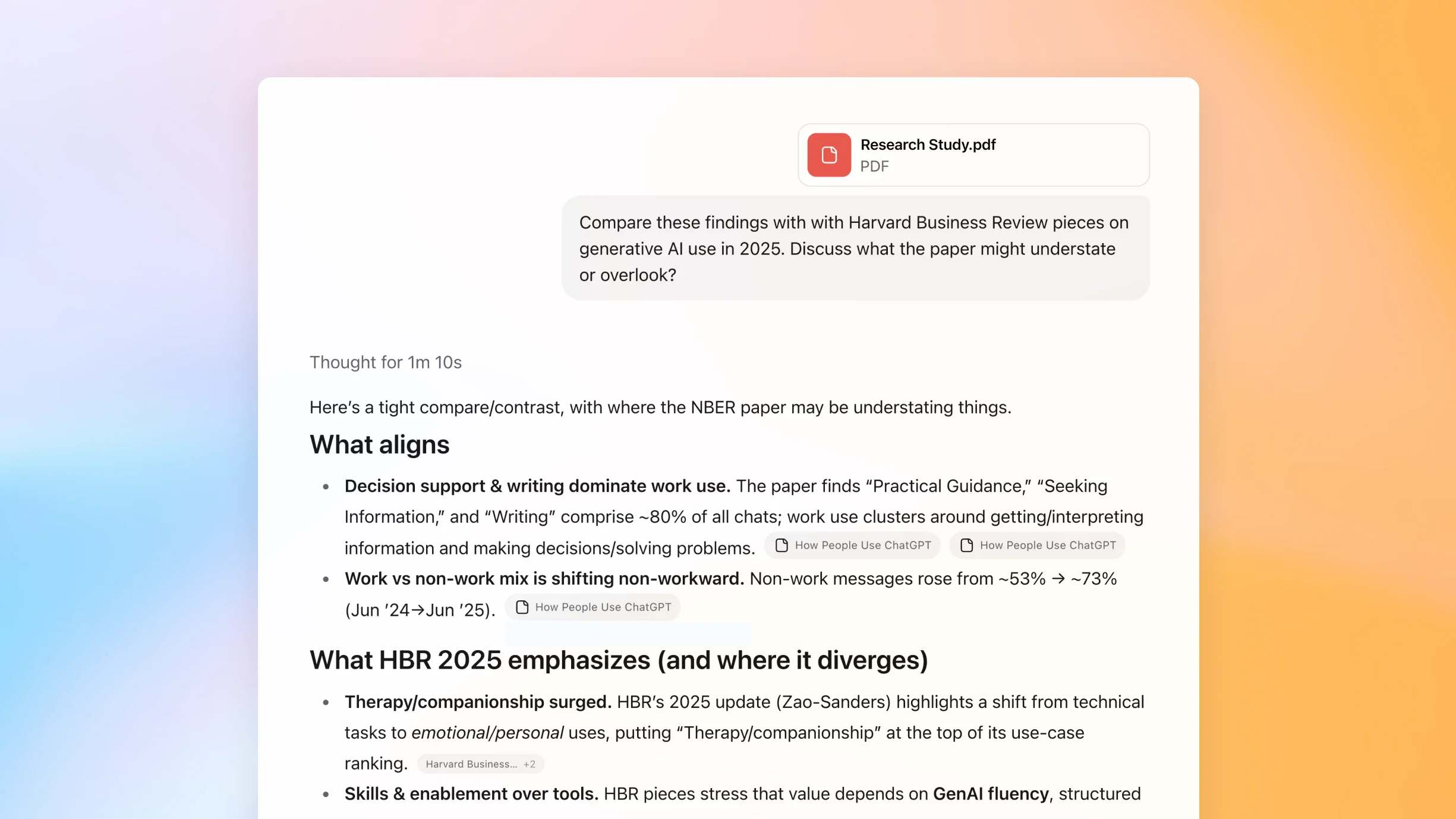Click the user prompt message bubble
The width and height of the screenshot is (1456, 819).
click(x=856, y=248)
